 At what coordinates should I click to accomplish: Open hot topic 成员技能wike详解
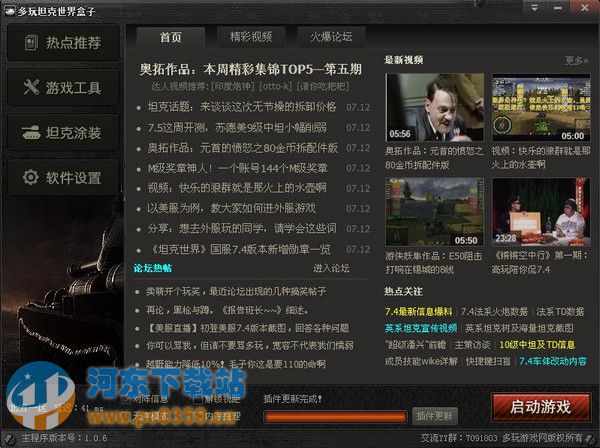click(421, 362)
